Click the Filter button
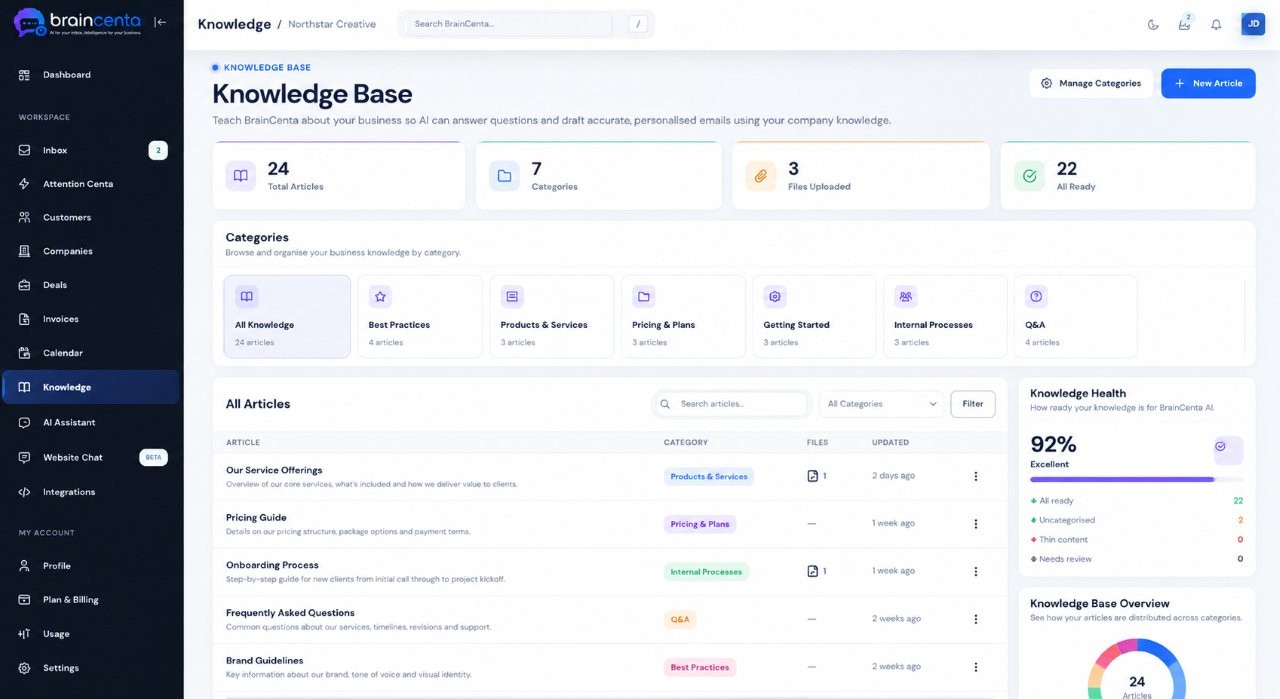The height and width of the screenshot is (699, 1280). [x=973, y=404]
